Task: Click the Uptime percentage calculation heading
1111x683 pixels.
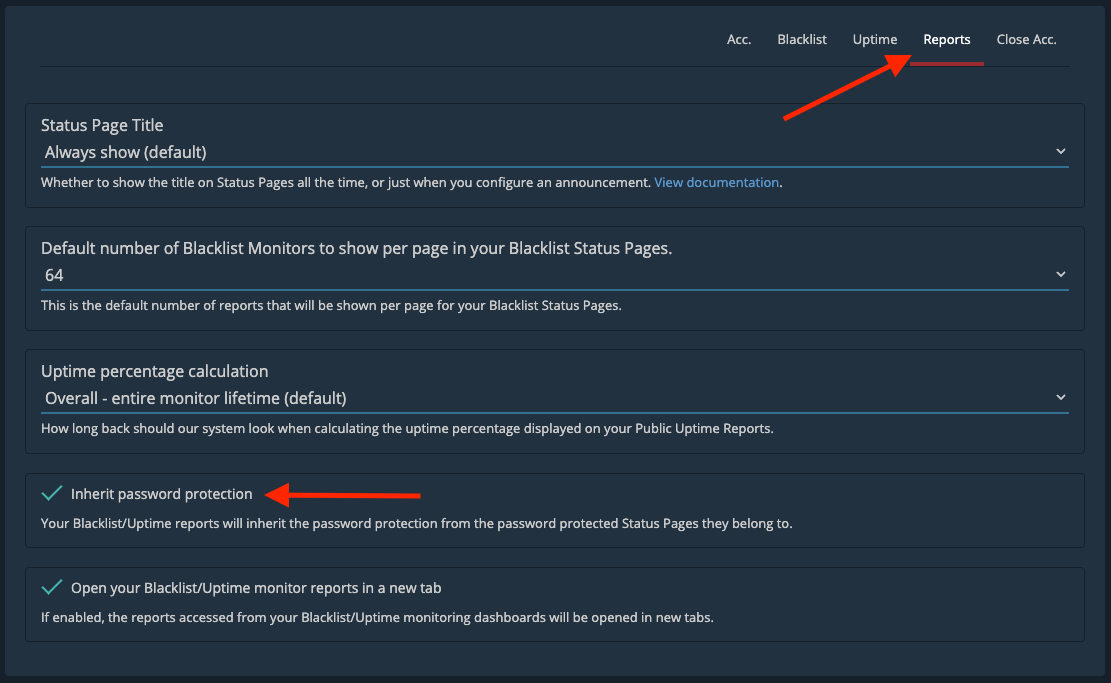Action: 154,371
